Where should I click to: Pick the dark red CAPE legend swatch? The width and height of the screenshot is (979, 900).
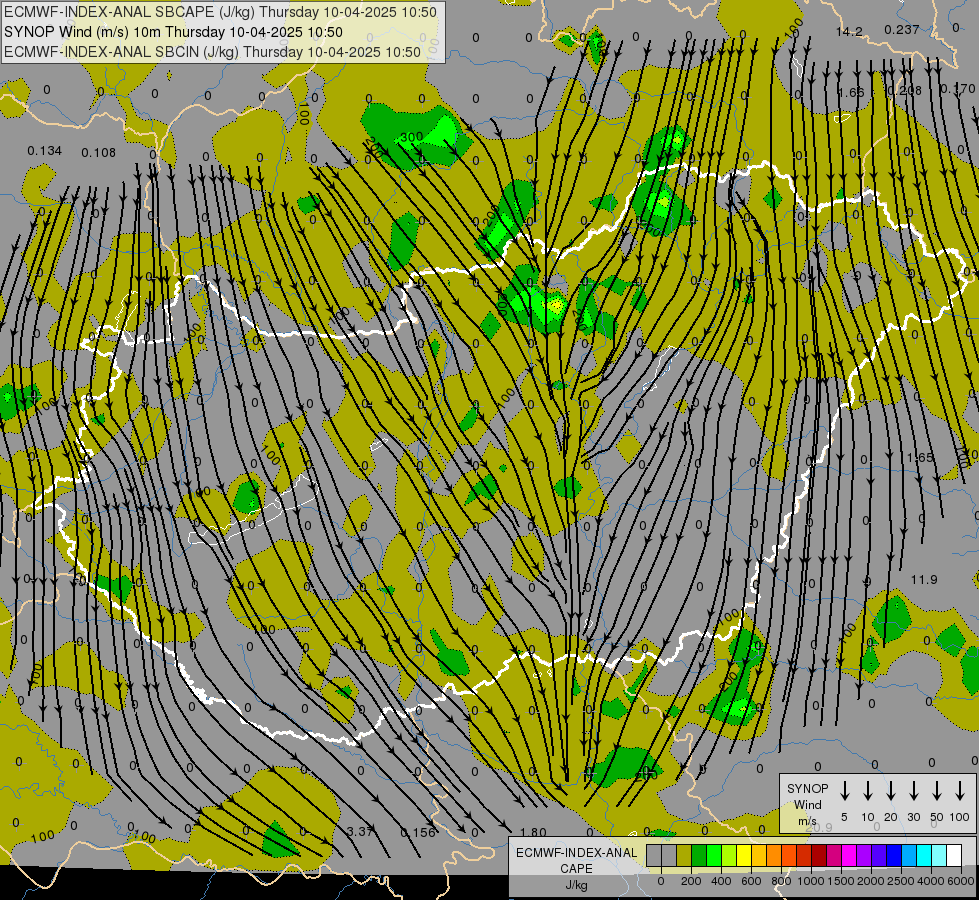coord(819,855)
